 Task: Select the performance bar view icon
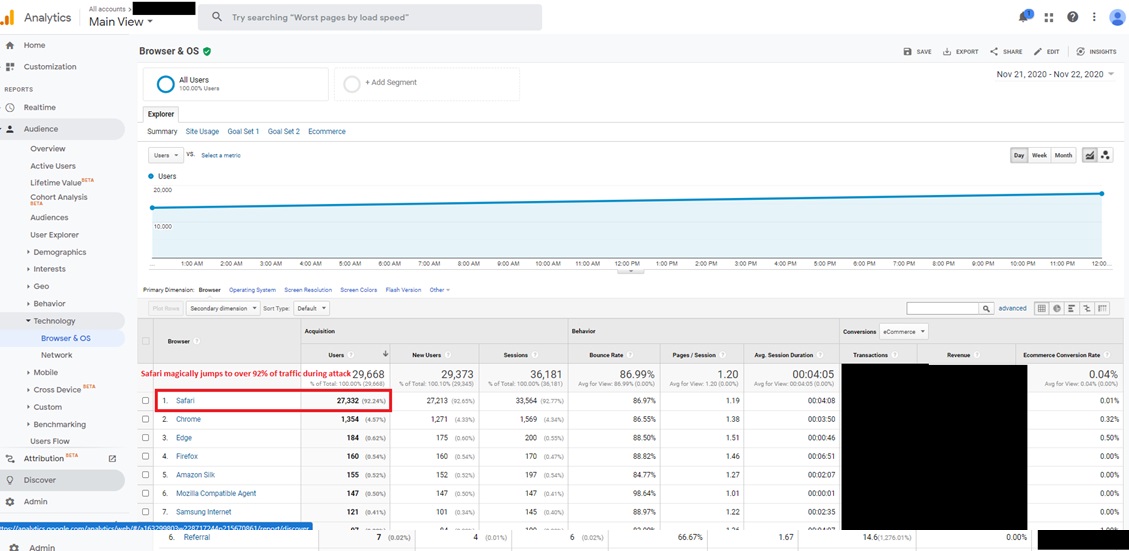1072,308
